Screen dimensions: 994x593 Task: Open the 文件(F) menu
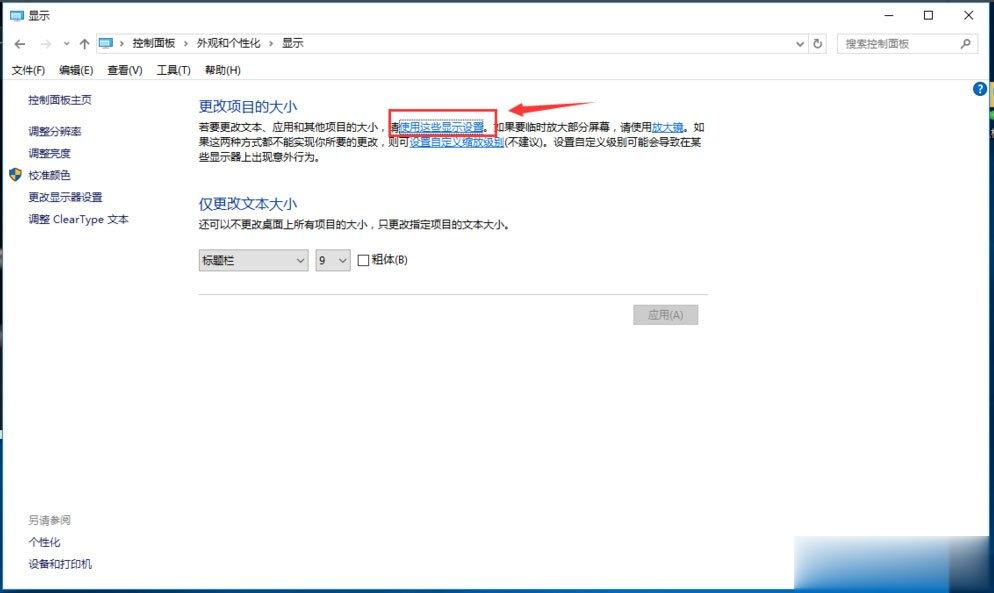coord(28,70)
